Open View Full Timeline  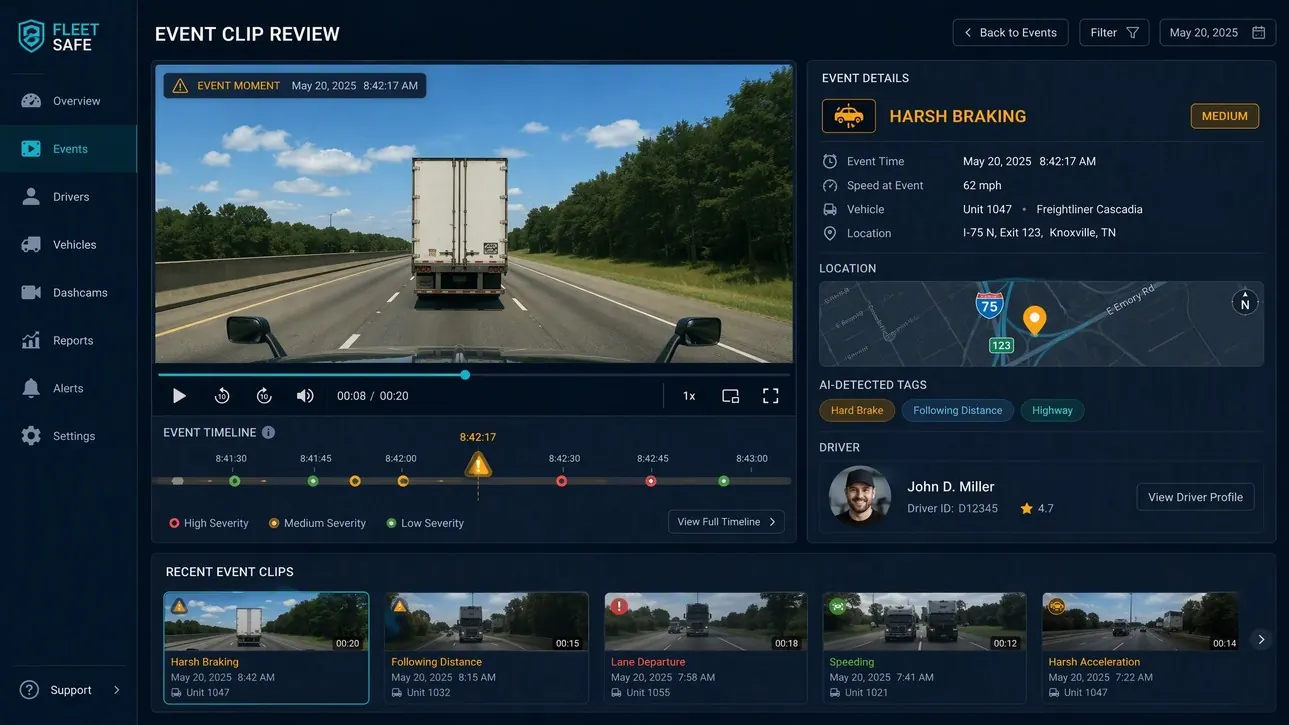726,522
